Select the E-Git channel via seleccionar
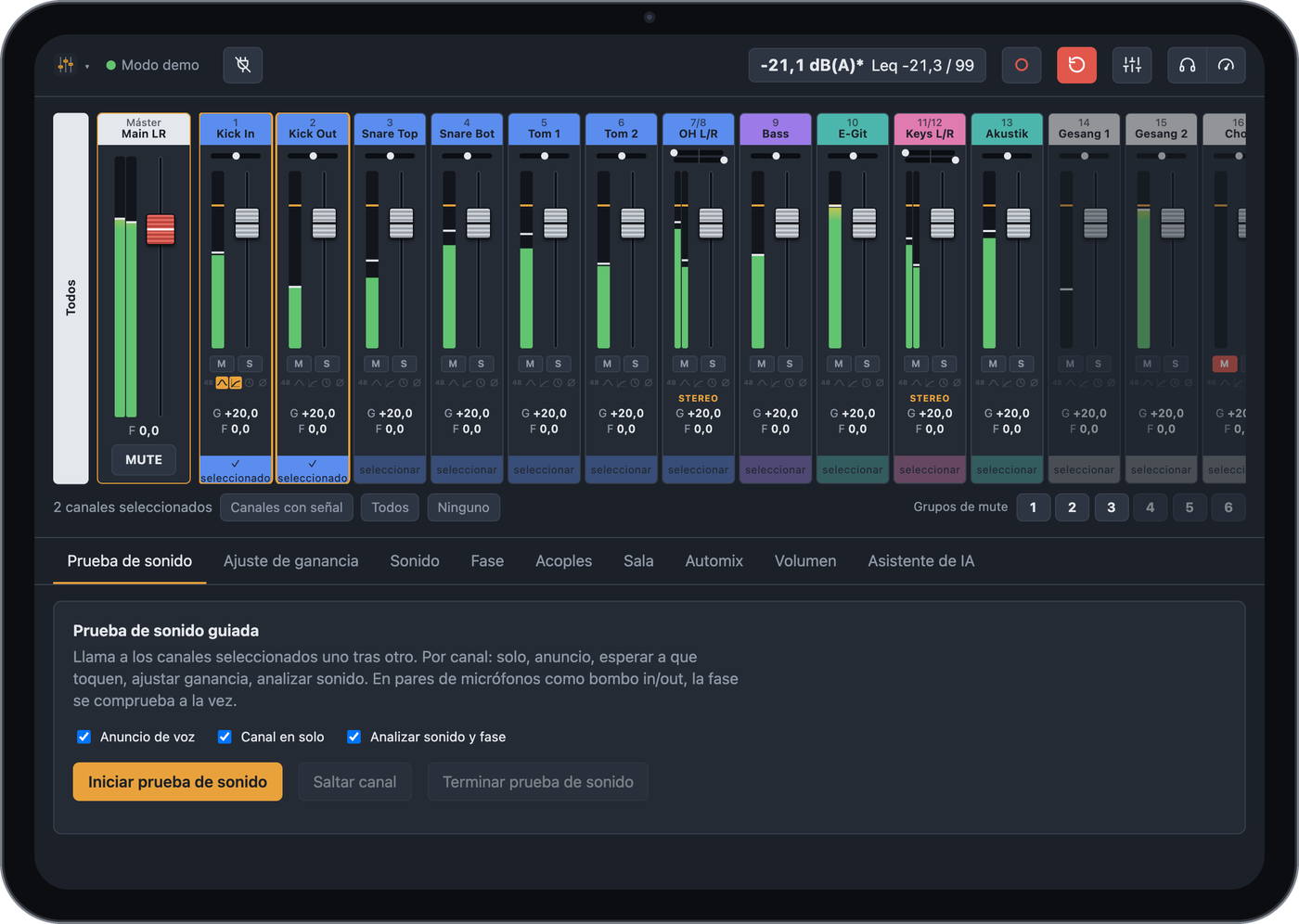Image resolution: width=1299 pixels, height=924 pixels. coord(853,469)
